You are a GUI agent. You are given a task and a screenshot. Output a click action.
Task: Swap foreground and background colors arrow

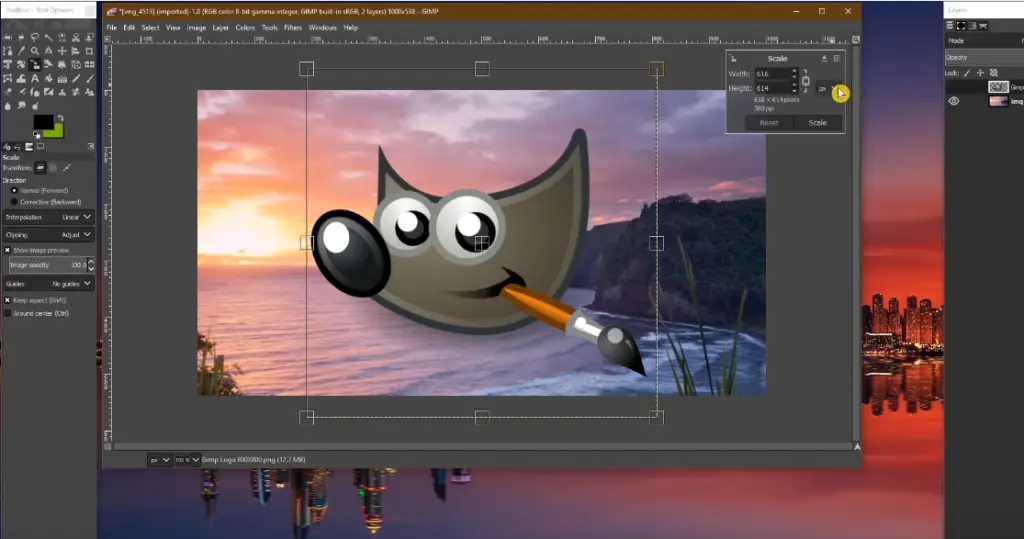pos(60,118)
